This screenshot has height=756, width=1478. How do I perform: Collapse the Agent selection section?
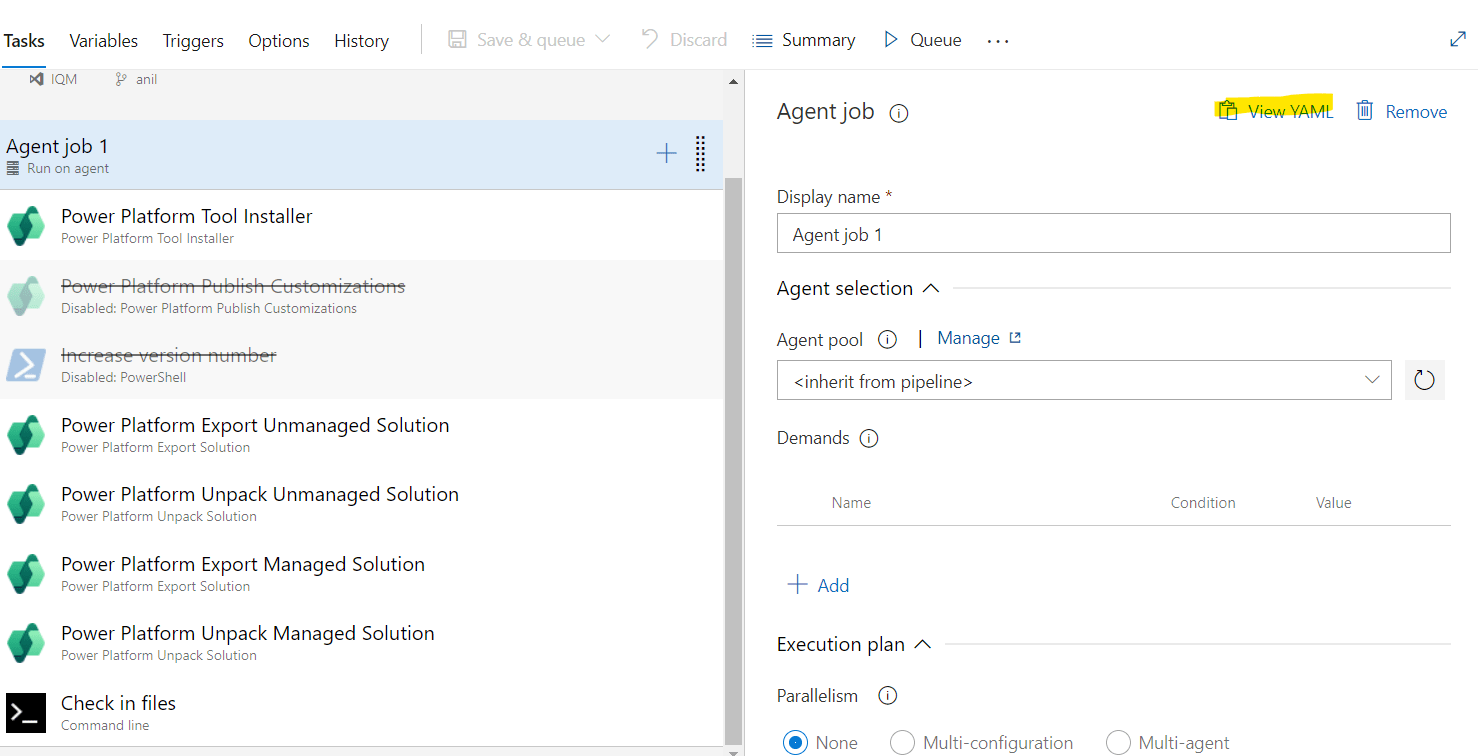pos(930,287)
